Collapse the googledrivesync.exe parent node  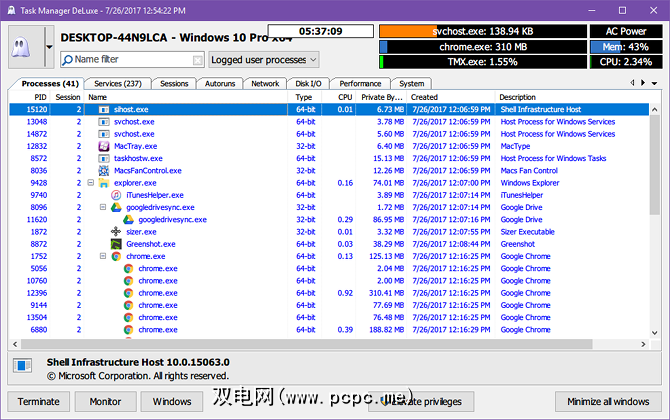pyautogui.click(x=103, y=207)
